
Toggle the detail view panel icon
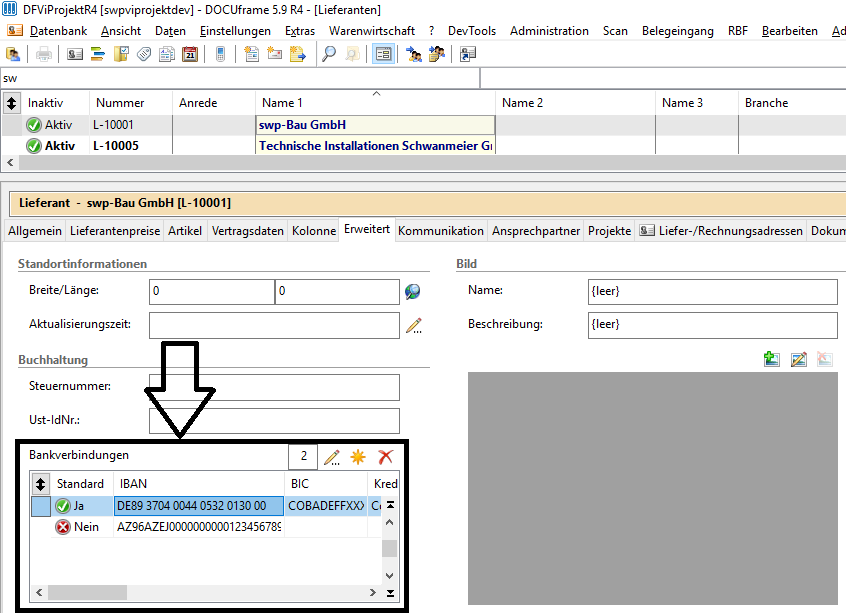coord(383,54)
